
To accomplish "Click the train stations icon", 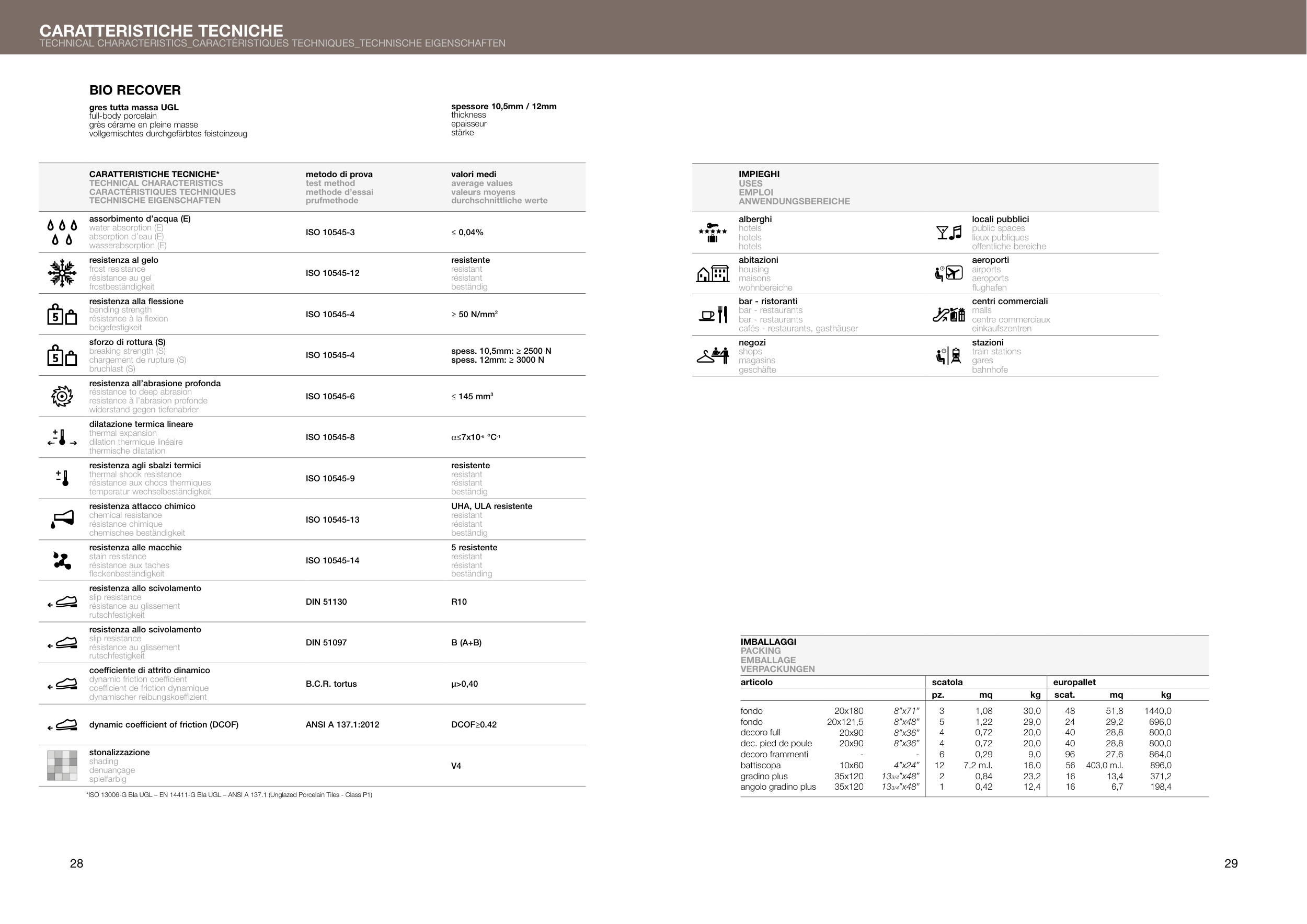I will click(948, 356).
